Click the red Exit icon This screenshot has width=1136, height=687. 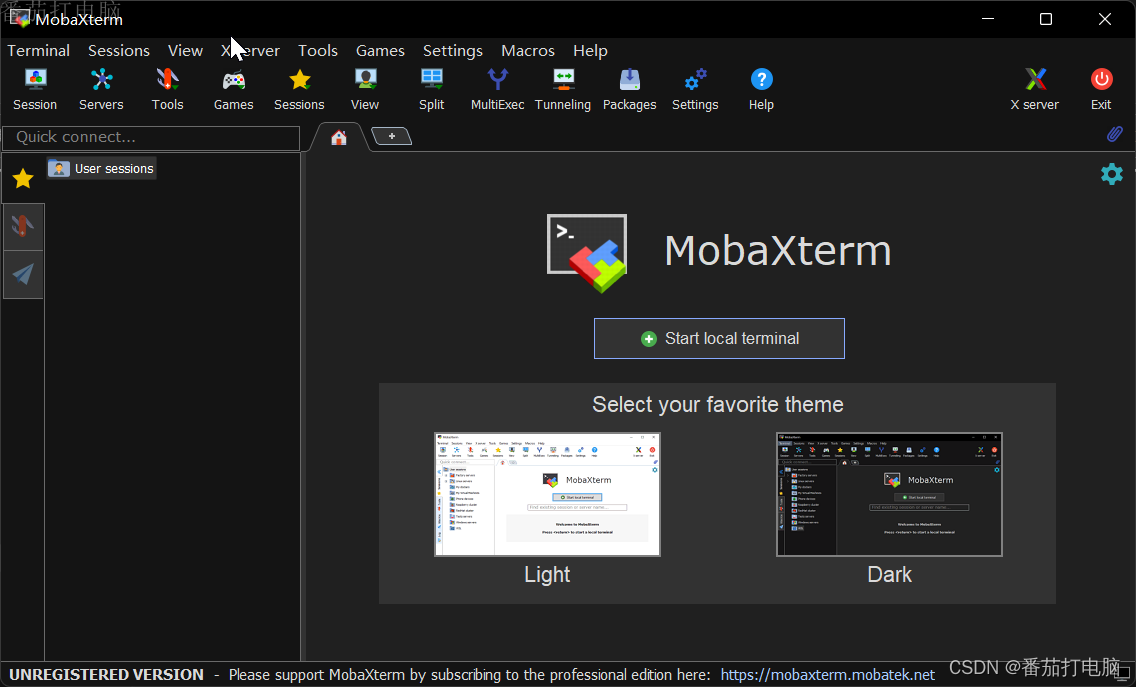pos(1100,88)
